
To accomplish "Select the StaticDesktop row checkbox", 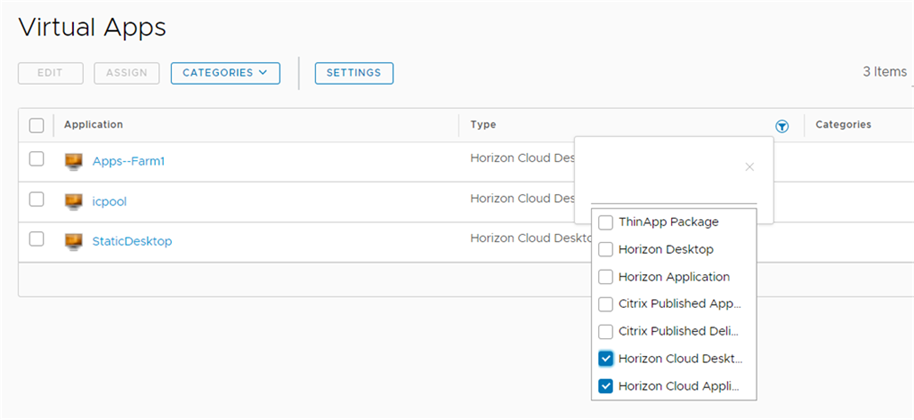I will [x=37, y=239].
